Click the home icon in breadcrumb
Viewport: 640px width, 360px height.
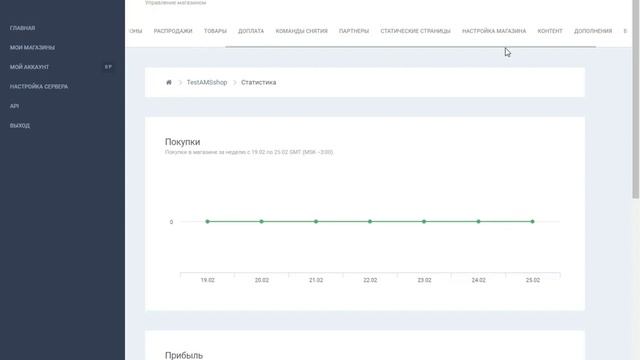pos(169,82)
